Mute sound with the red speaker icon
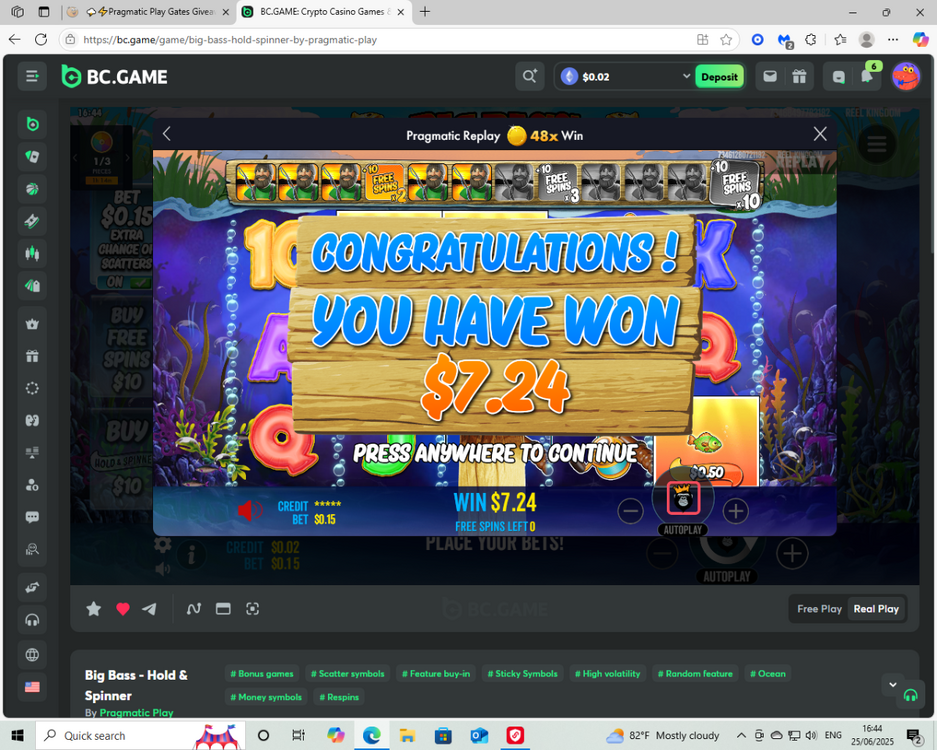937x750 pixels. [249, 511]
